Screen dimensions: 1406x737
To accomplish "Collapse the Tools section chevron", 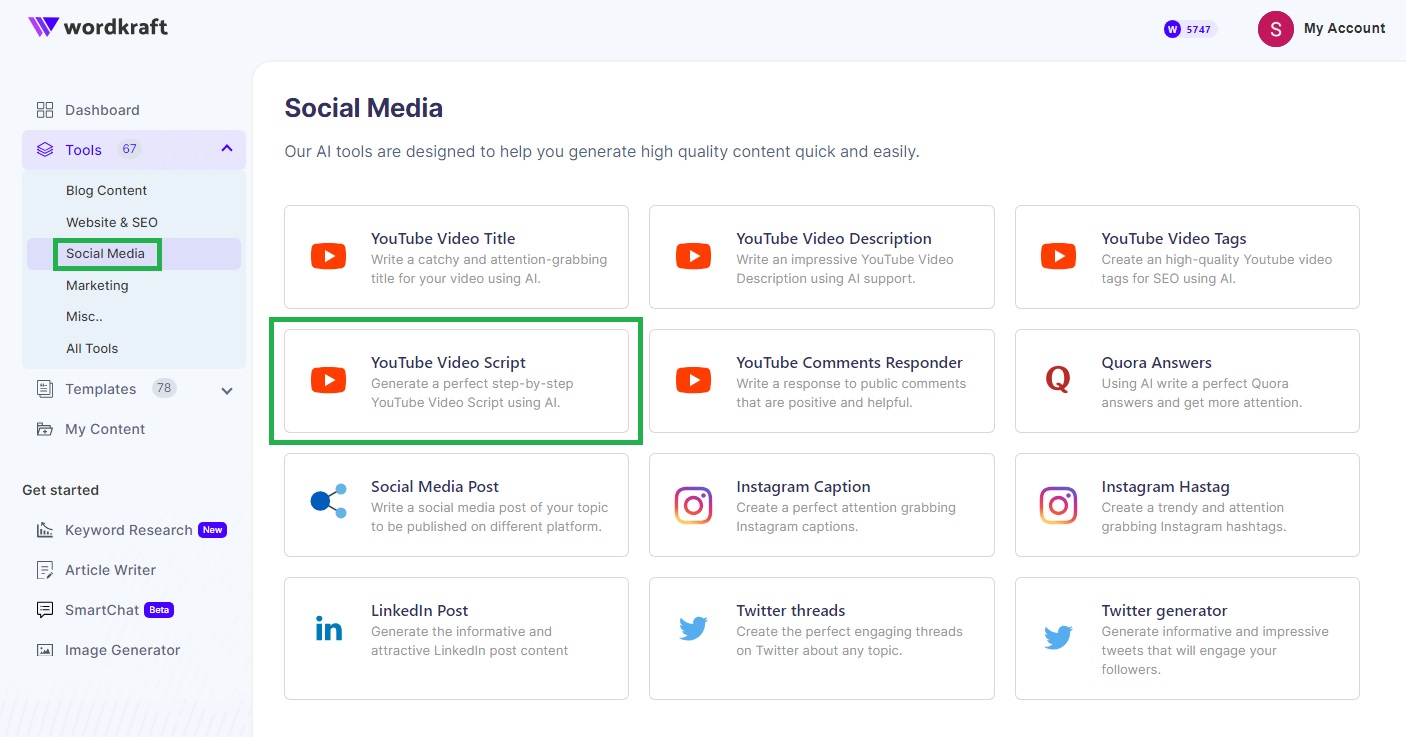I will [x=226, y=149].
